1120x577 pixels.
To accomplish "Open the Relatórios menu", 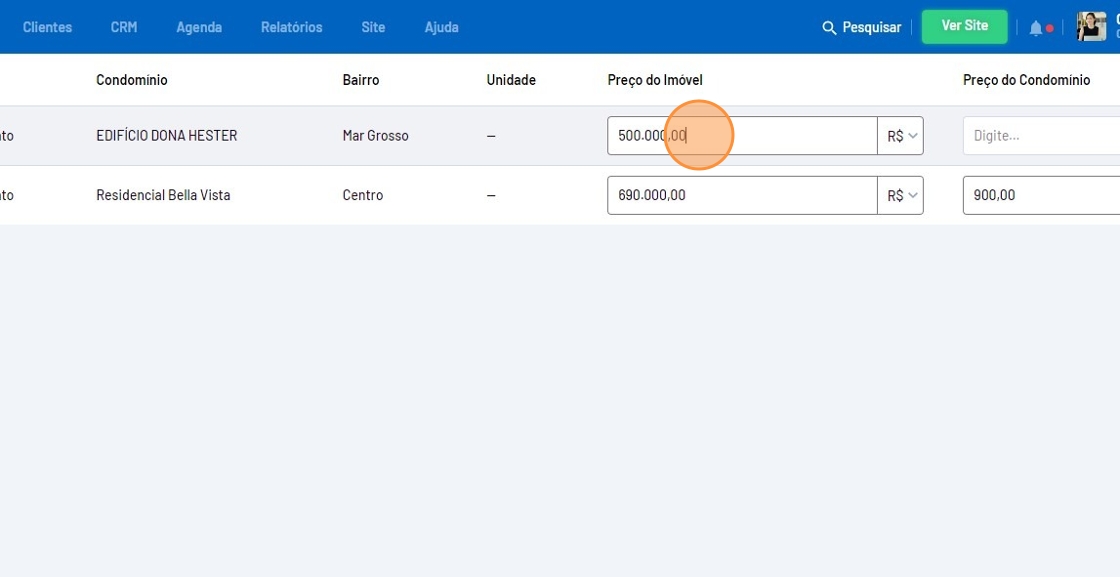I will [291, 27].
